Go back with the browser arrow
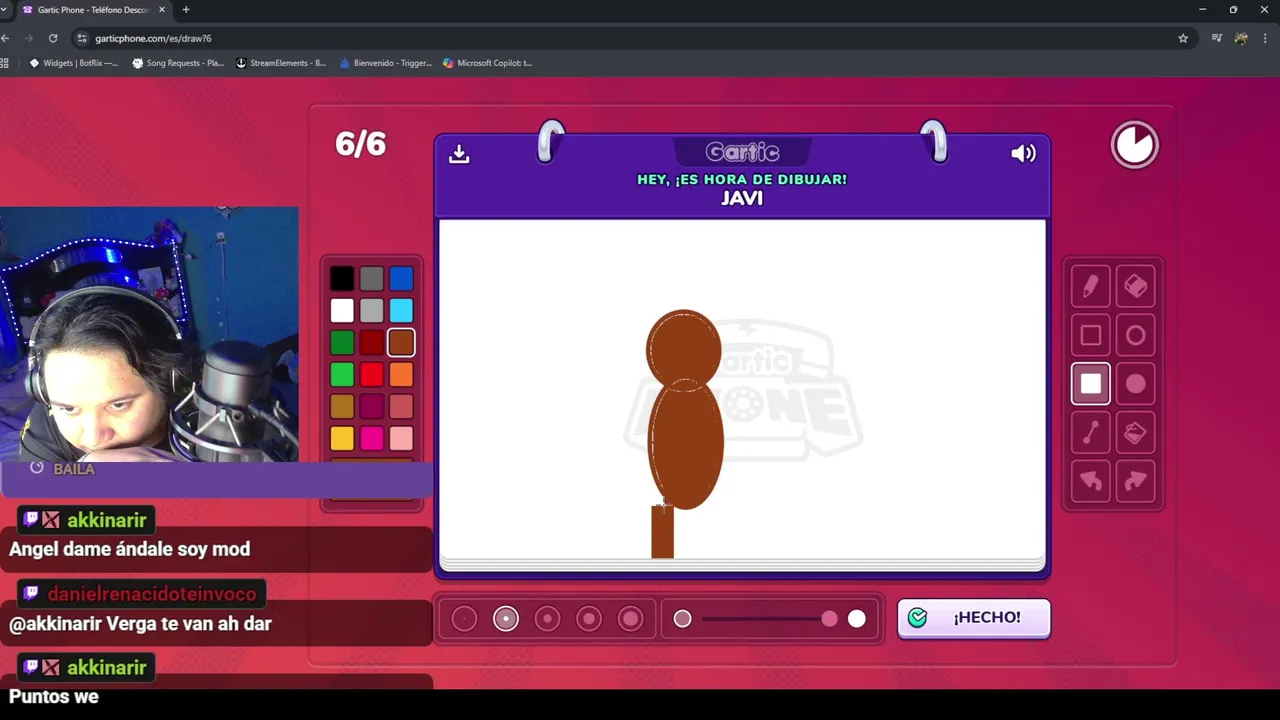1280x720 pixels. tap(6, 38)
